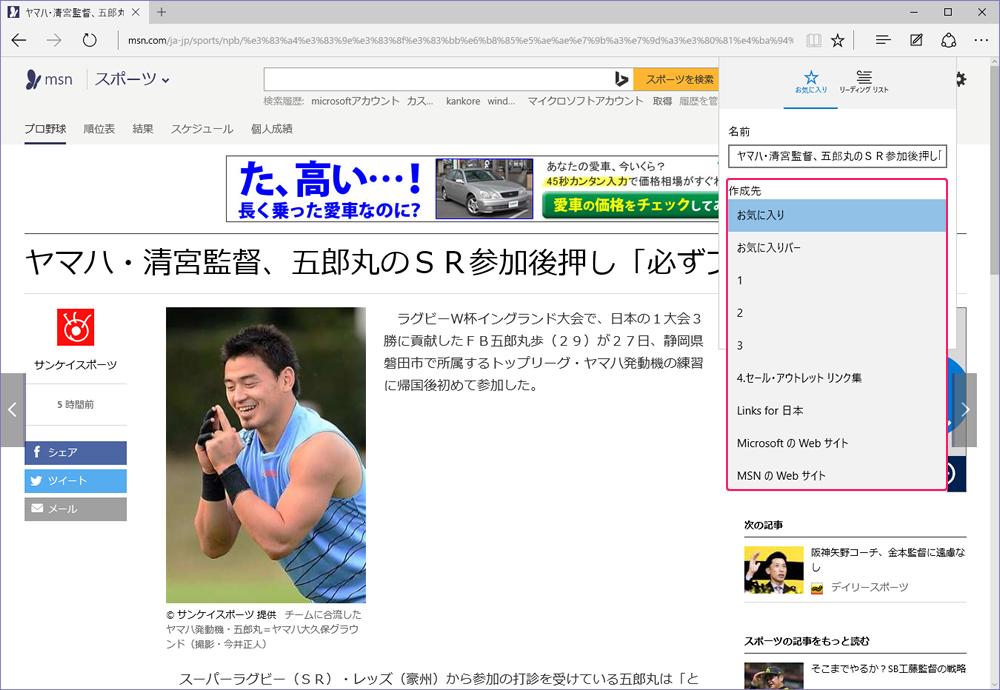Click the rugby player article photo

coord(266,455)
